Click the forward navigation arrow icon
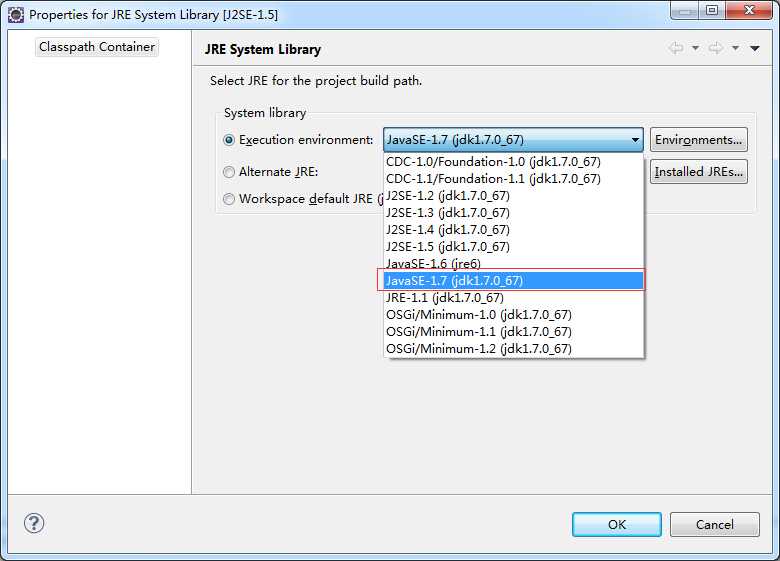 click(716, 48)
